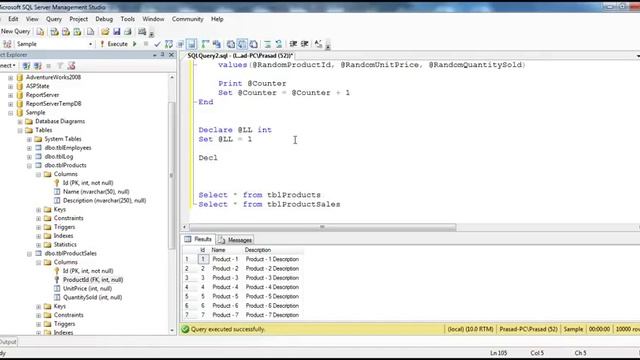Click the Uncomment selected lines icon
The height and width of the screenshot is (360, 640).
click(x=279, y=44)
